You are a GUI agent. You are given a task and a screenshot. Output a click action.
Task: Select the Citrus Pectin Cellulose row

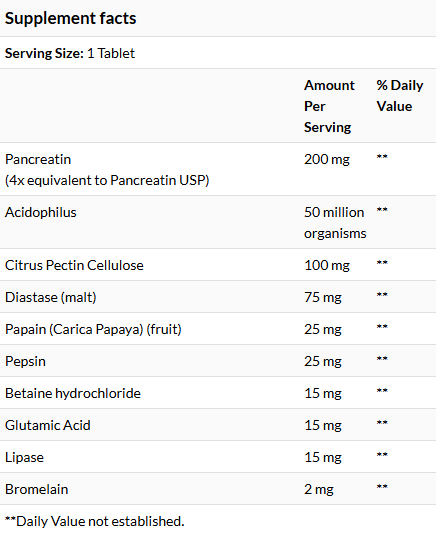click(x=218, y=265)
